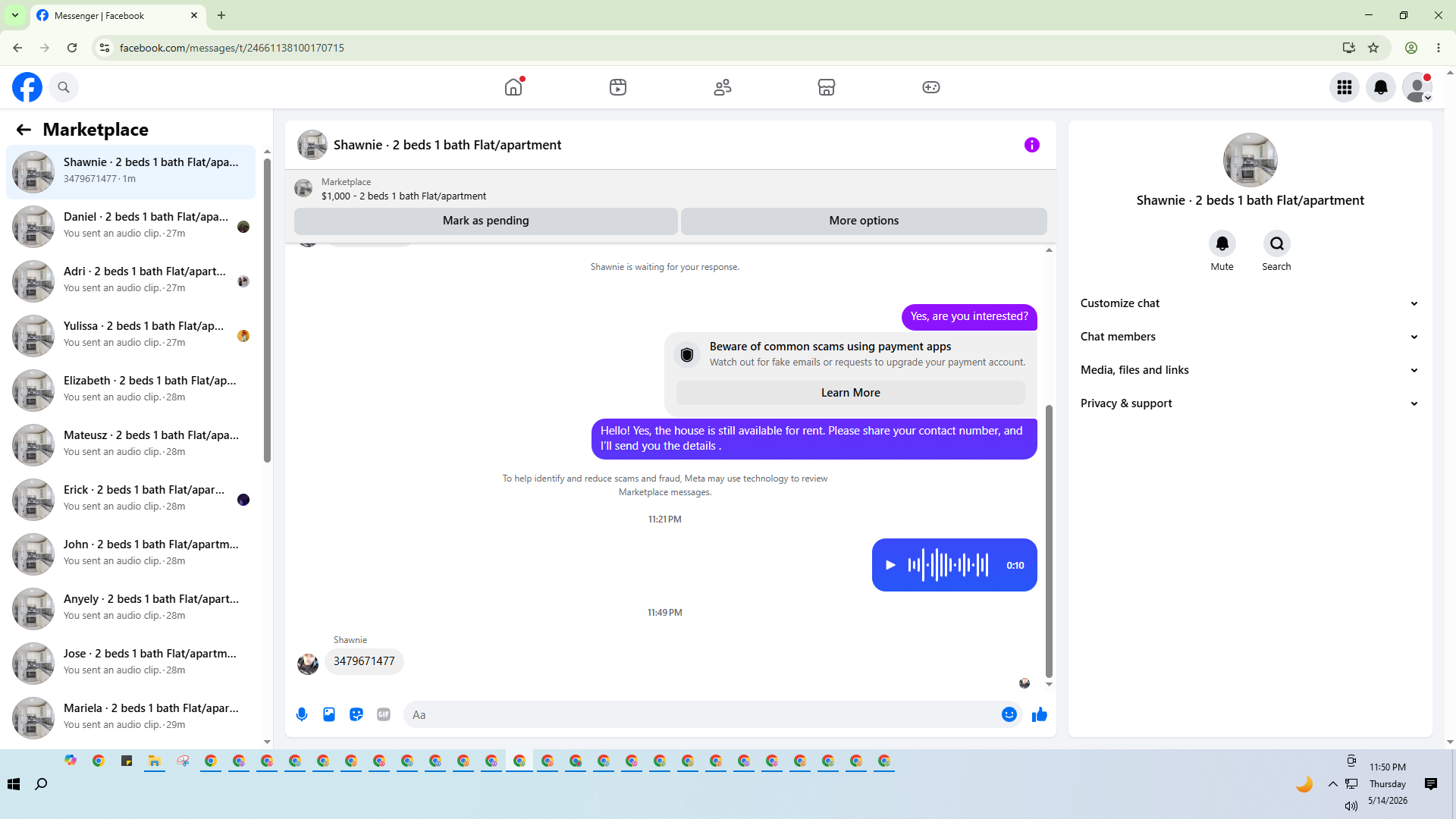Open the Facebook home logo

tap(27, 87)
